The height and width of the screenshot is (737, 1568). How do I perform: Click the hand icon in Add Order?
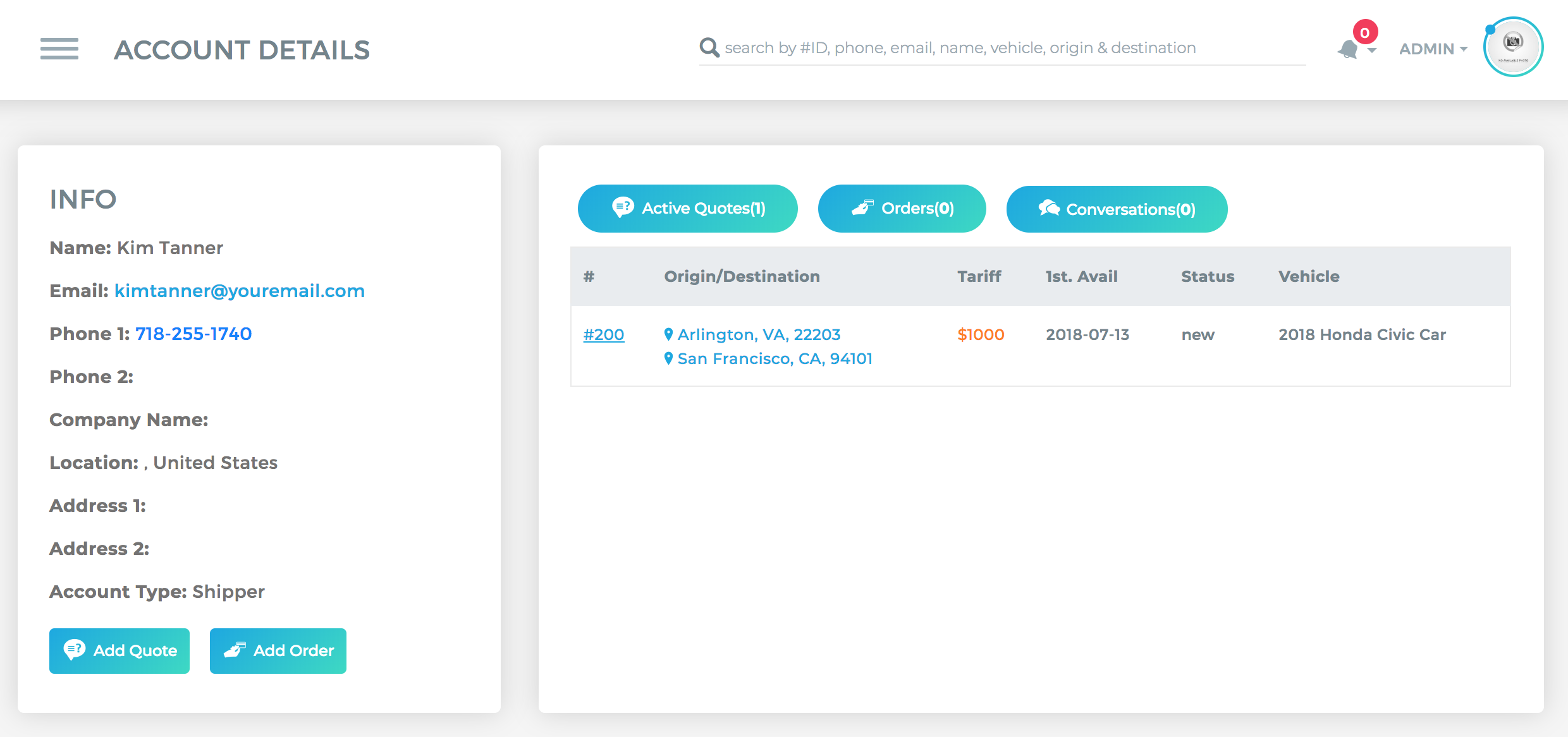click(235, 650)
